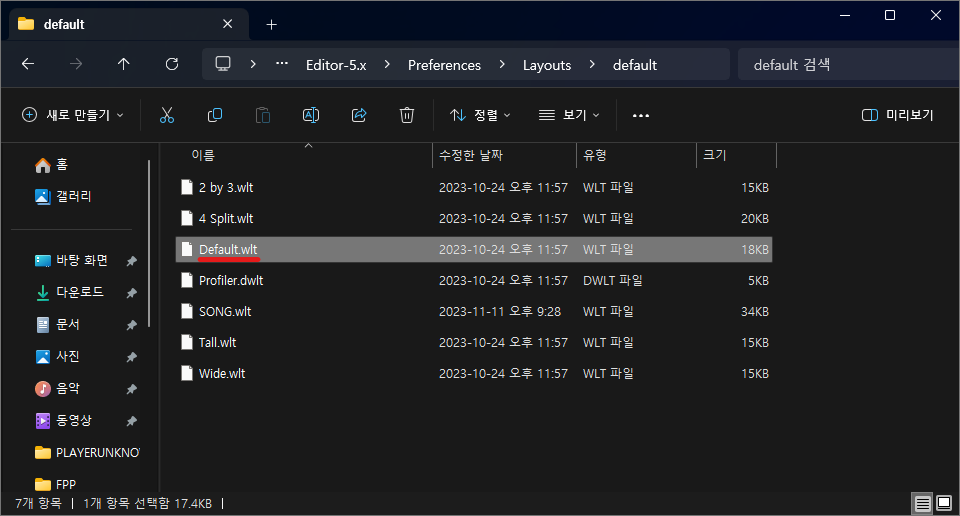Screen dimensions: 960x516
Task: Expand chevron after This PC icon
Action: pyautogui.click(x=253, y=64)
